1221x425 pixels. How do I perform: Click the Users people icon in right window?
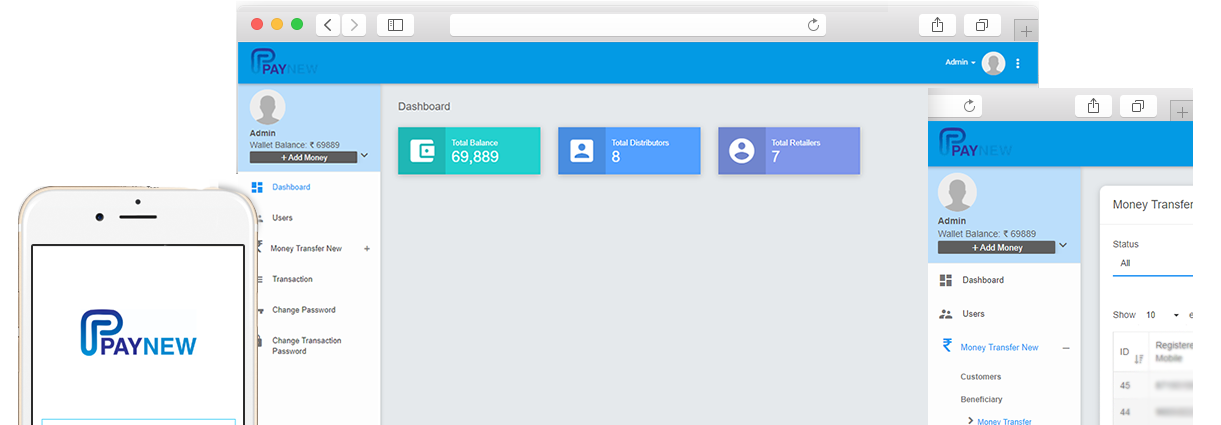click(946, 314)
